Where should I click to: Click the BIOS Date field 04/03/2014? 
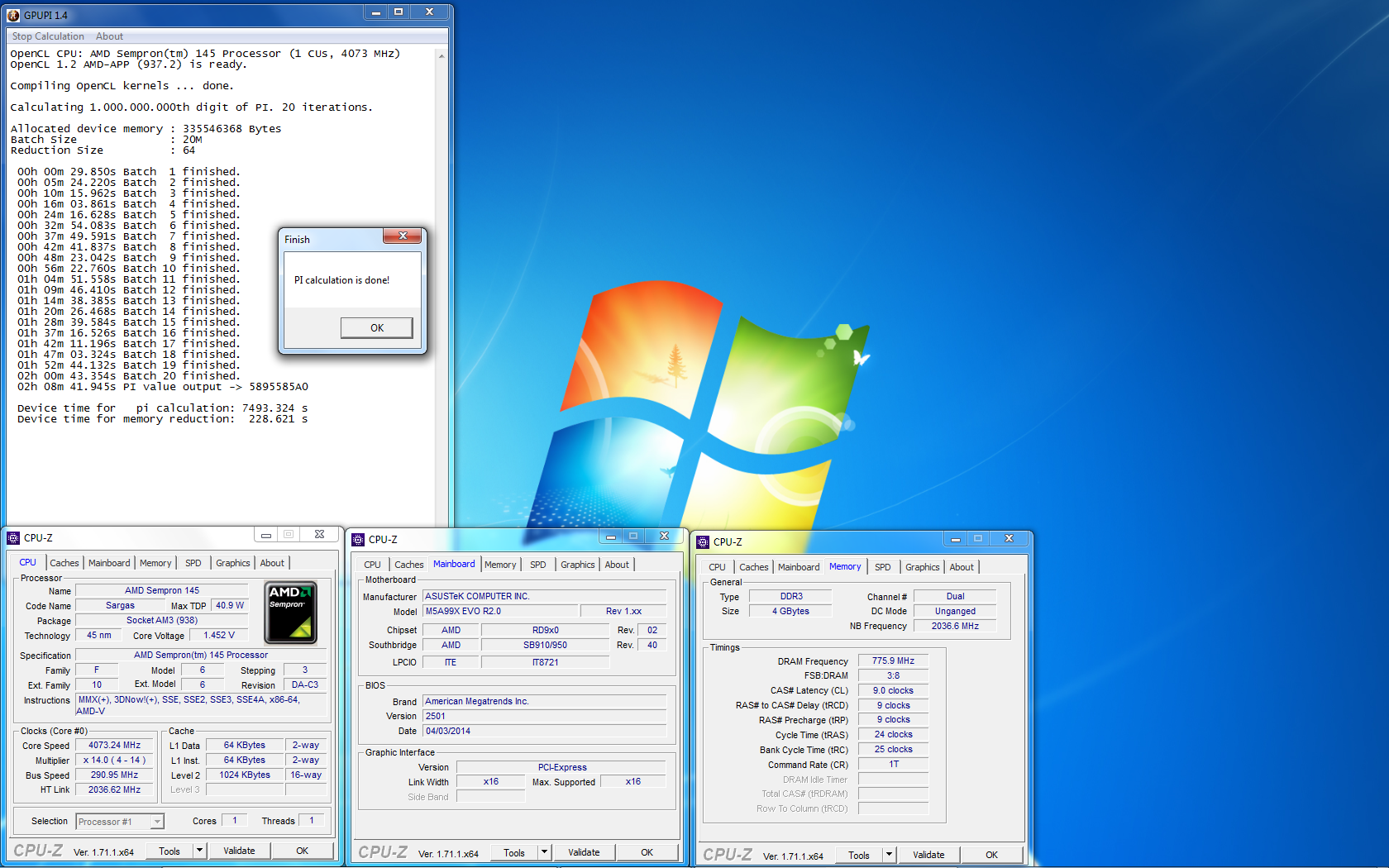545,731
